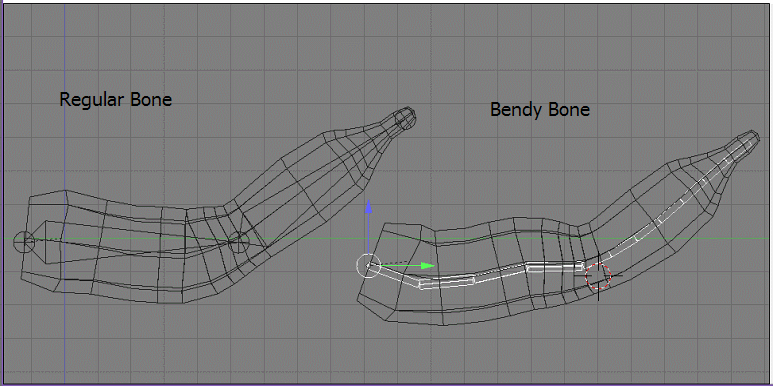Click the red-white dashed 3D cursor
The height and width of the screenshot is (386, 773).
click(598, 275)
